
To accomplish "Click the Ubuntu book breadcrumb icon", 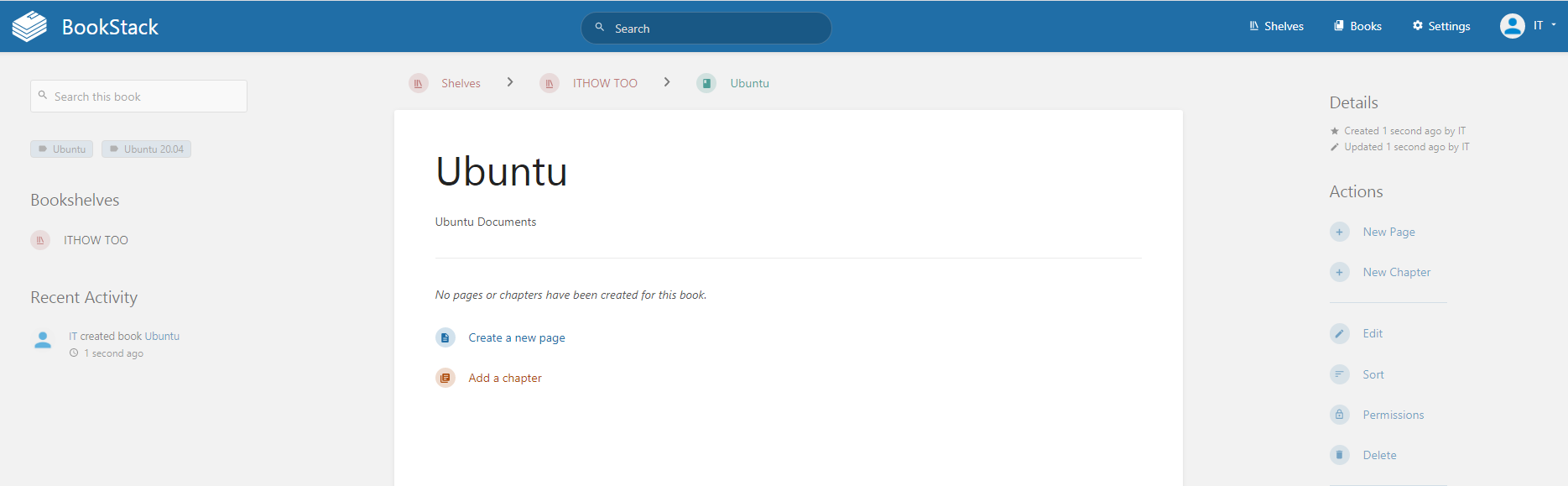I will click(x=706, y=83).
